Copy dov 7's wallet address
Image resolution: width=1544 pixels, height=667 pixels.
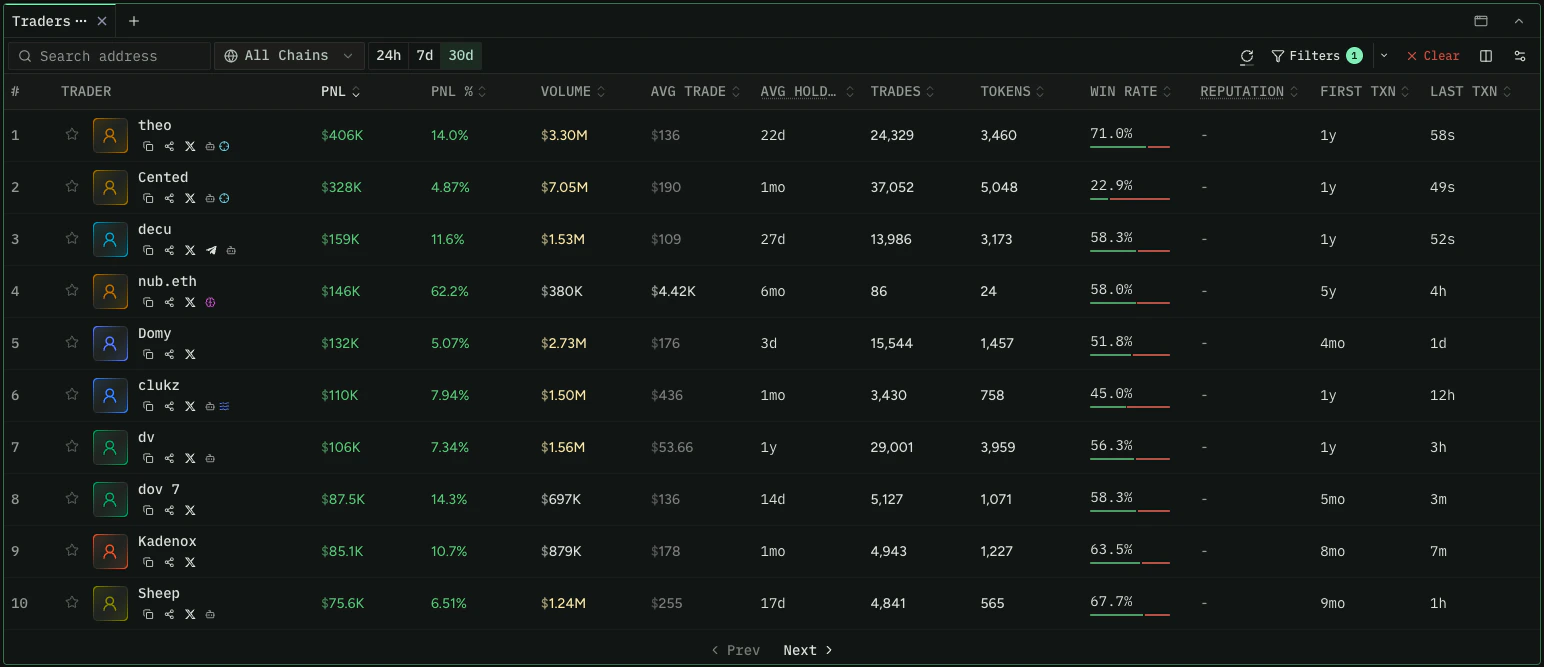[x=148, y=510]
